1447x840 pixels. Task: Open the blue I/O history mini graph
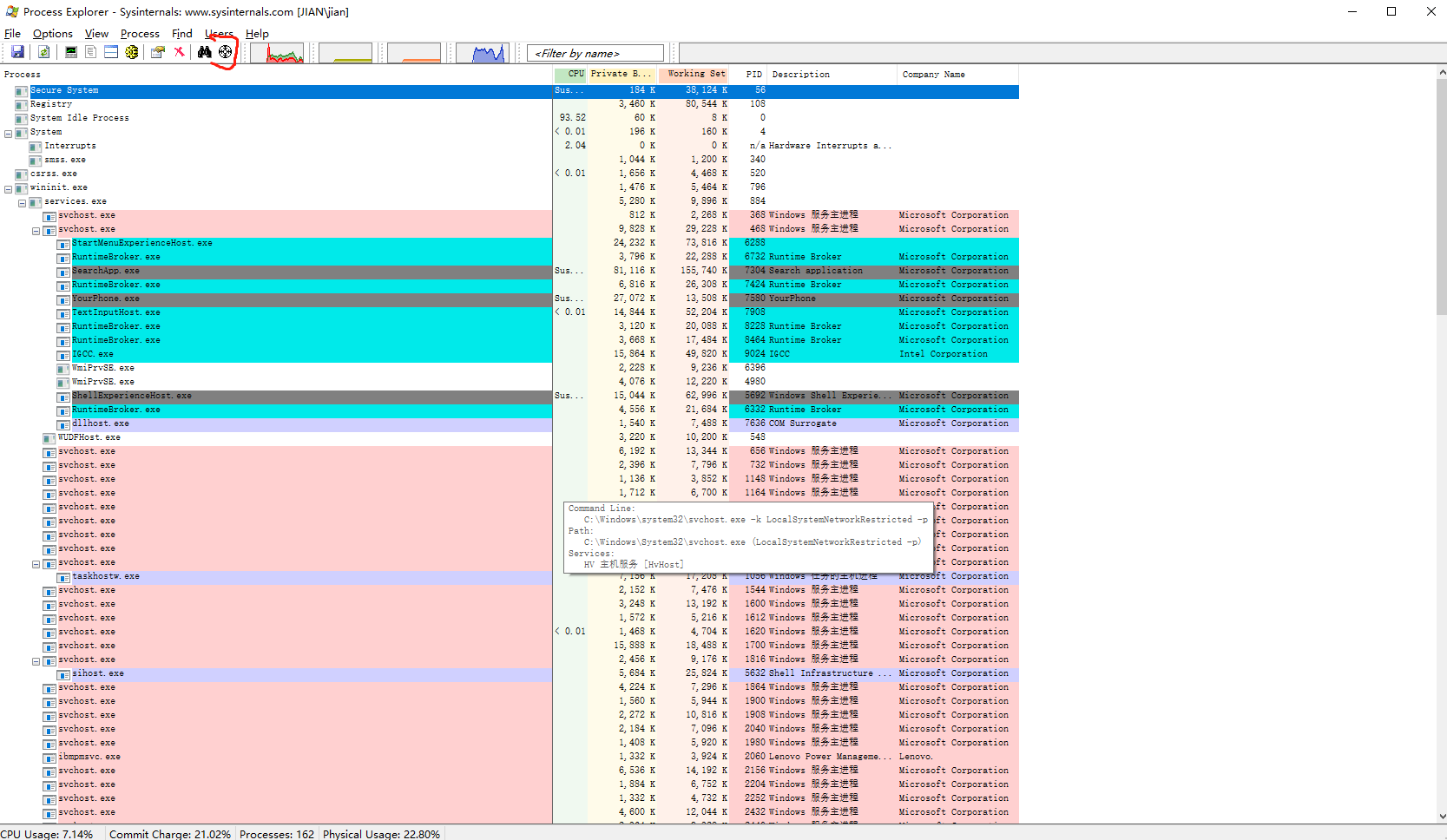(482, 53)
